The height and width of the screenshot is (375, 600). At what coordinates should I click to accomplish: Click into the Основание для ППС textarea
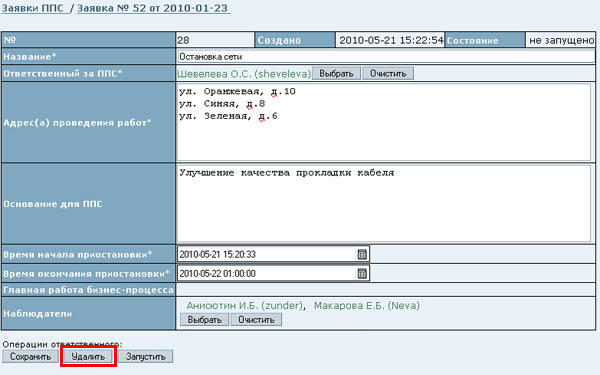[x=384, y=204]
